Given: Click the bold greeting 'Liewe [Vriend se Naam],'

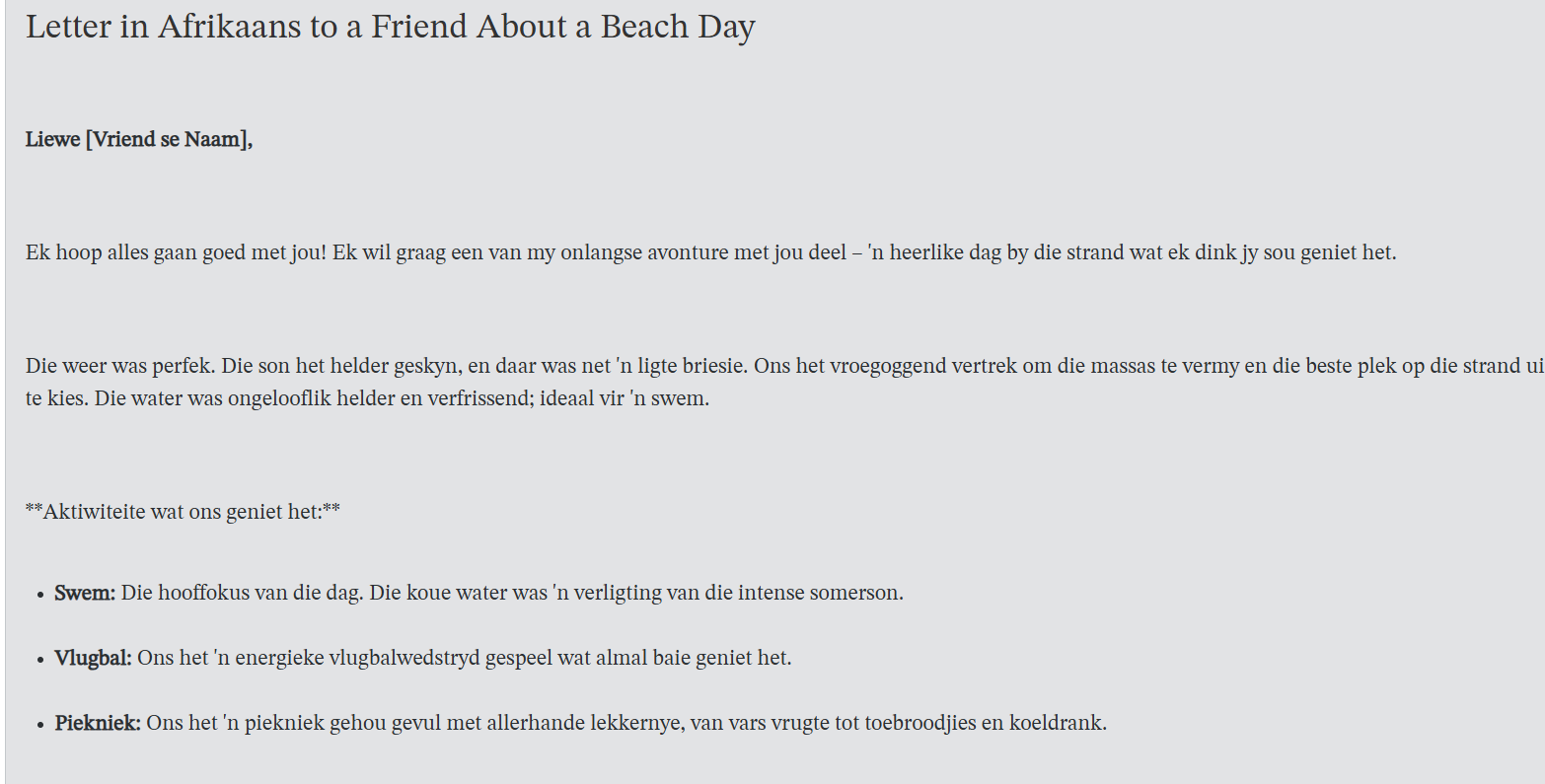Looking at the screenshot, I should [x=139, y=139].
